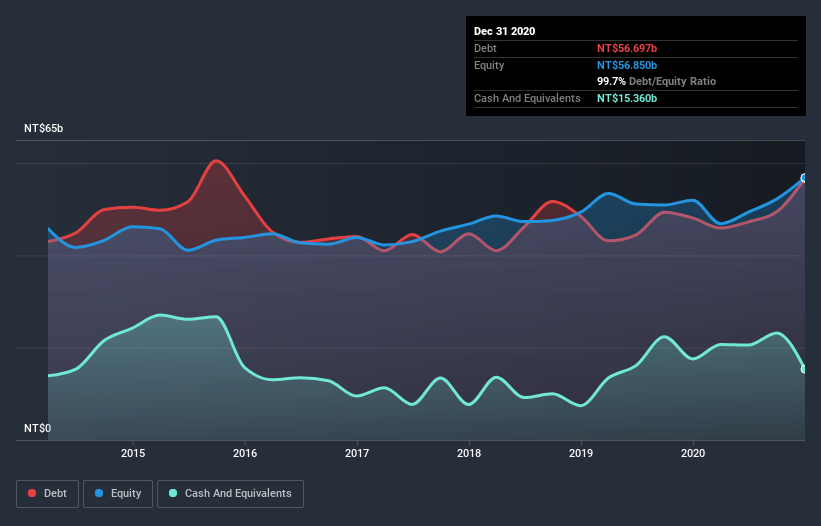Image resolution: width=821 pixels, height=526 pixels.
Task: Click the NT$15.360b cash value
Action: pyautogui.click(x=627, y=98)
